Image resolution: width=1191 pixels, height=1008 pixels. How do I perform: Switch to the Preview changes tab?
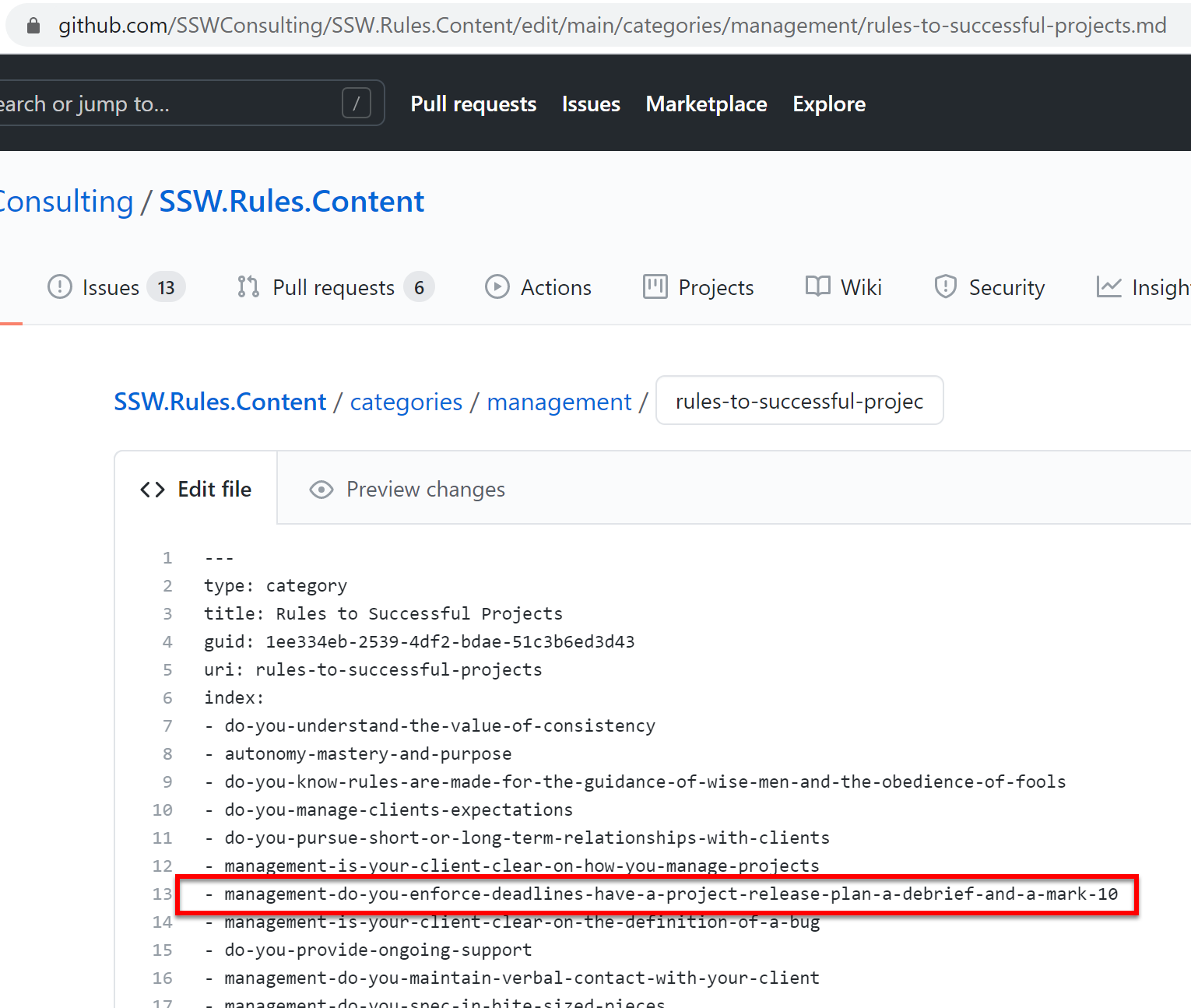[407, 489]
